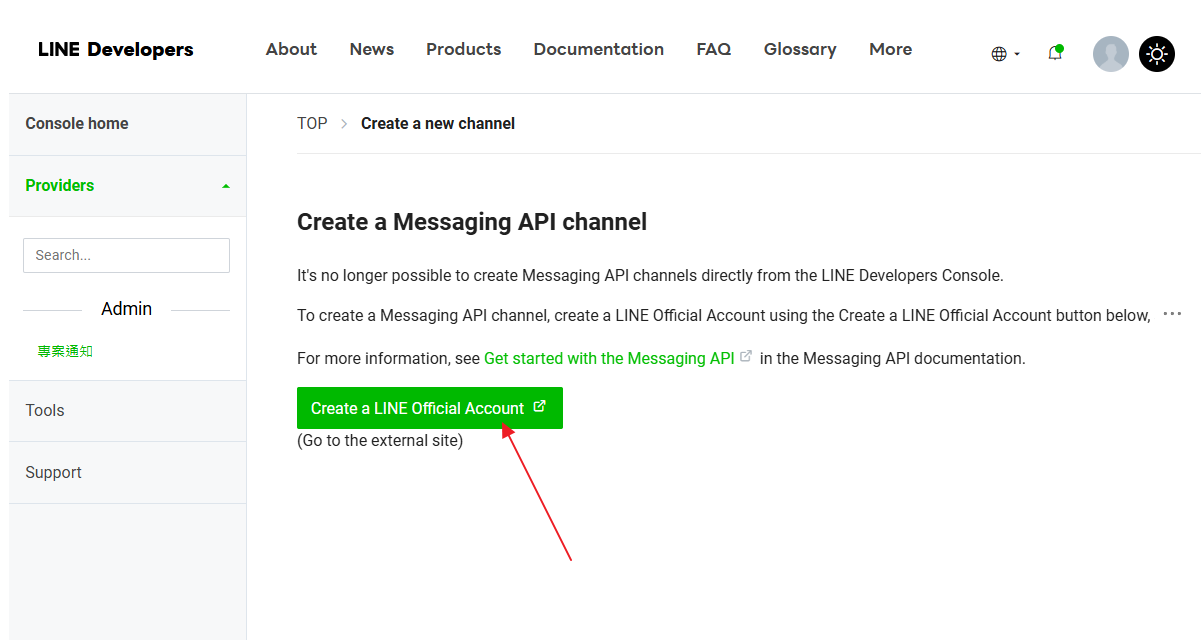Click the provider Search field
Screen dimensions: 1201x640
(126, 255)
